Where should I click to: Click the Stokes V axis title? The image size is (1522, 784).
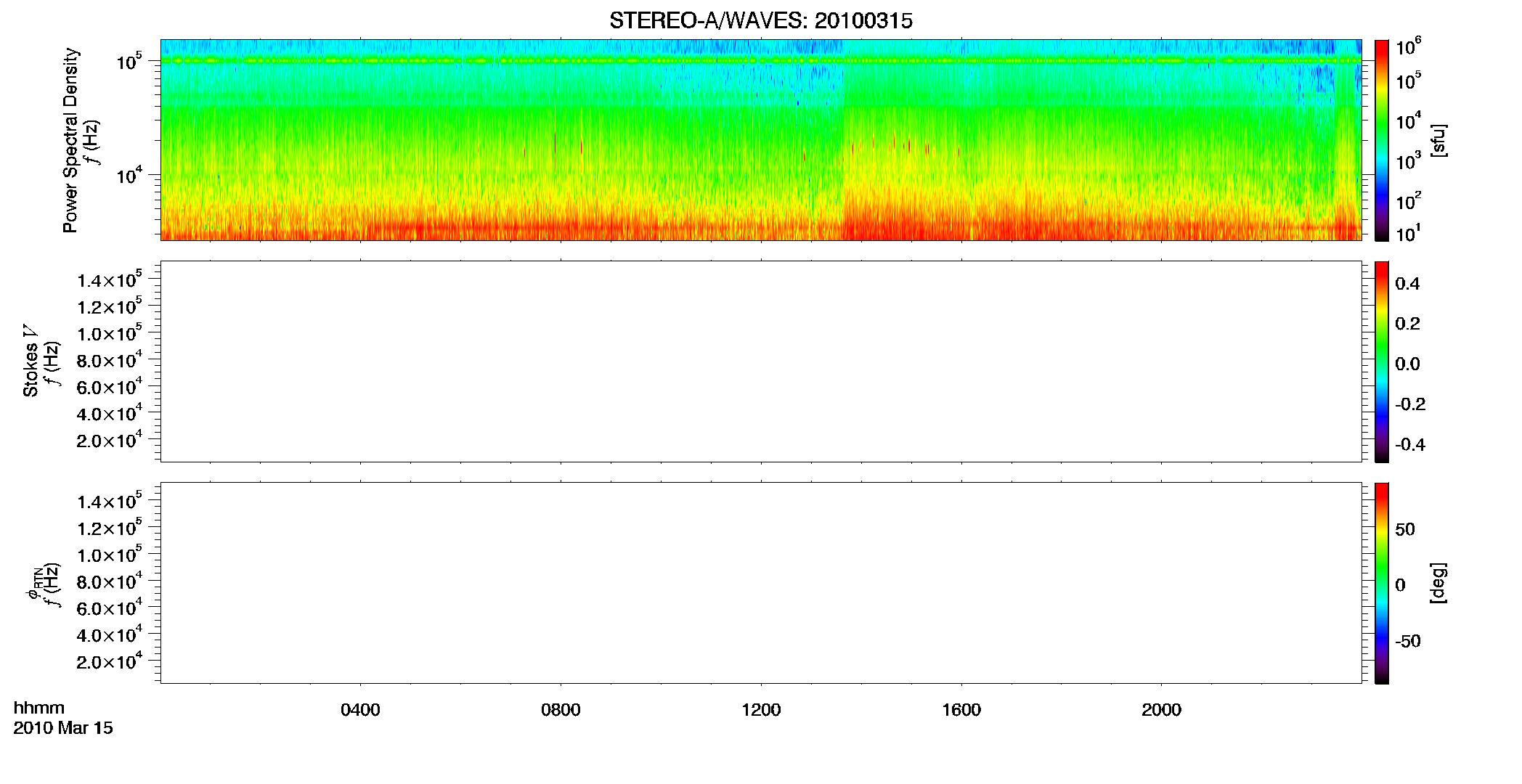point(30,362)
